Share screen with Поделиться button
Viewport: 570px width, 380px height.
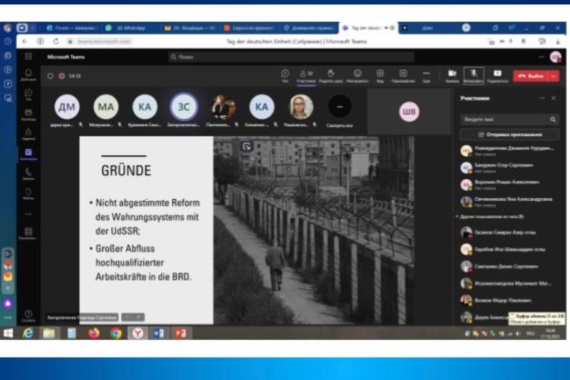tap(497, 76)
